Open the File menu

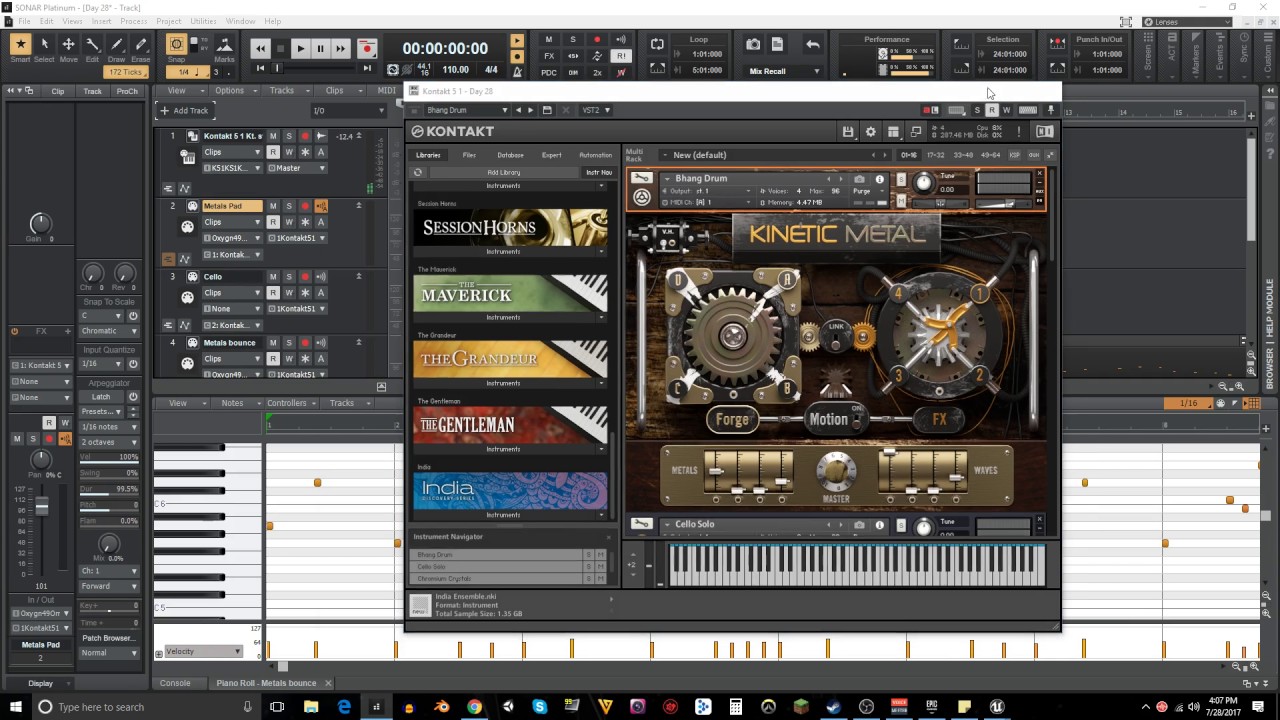pyautogui.click(x=24, y=21)
